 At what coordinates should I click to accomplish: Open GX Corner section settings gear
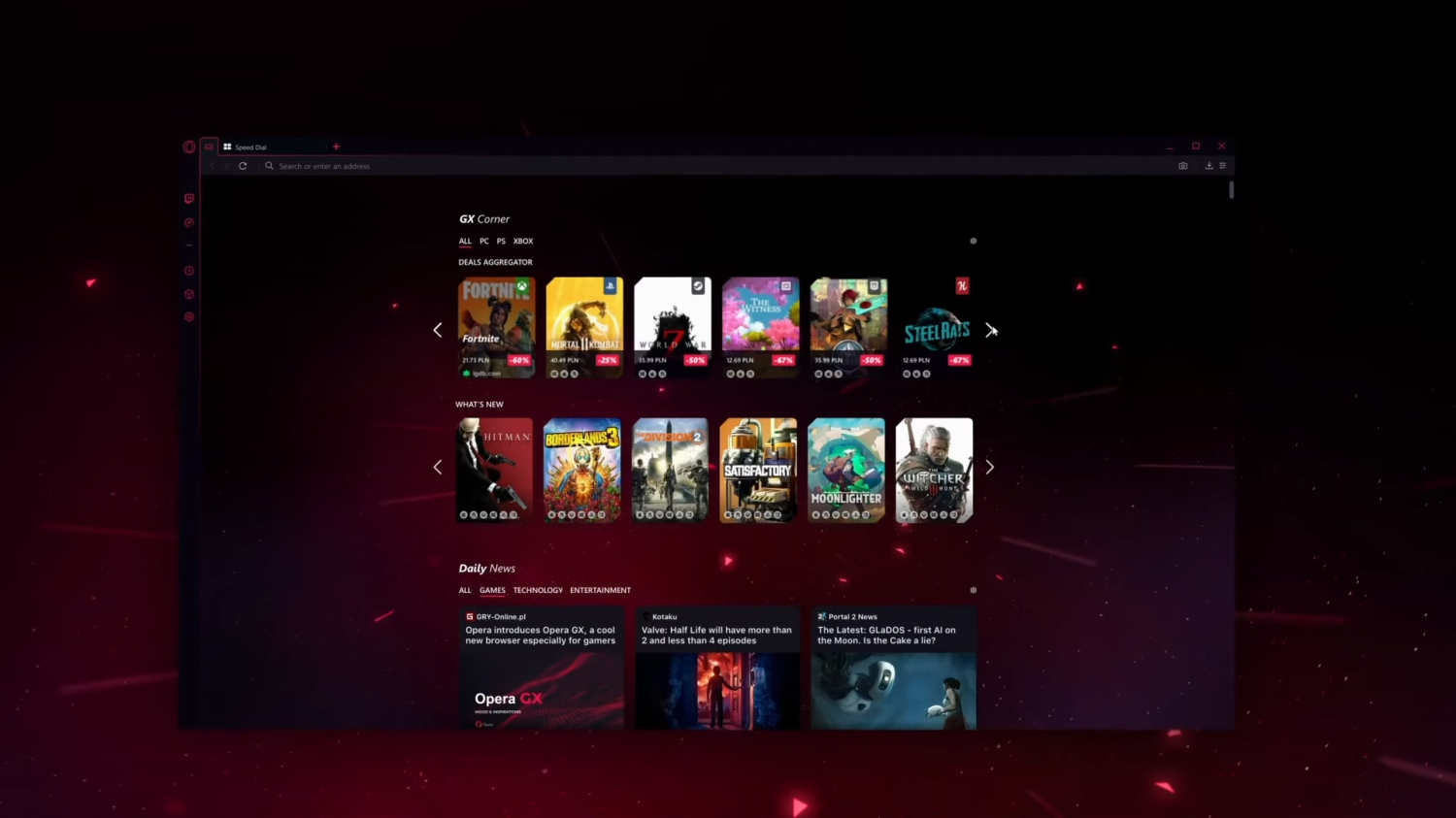pyautogui.click(x=974, y=241)
